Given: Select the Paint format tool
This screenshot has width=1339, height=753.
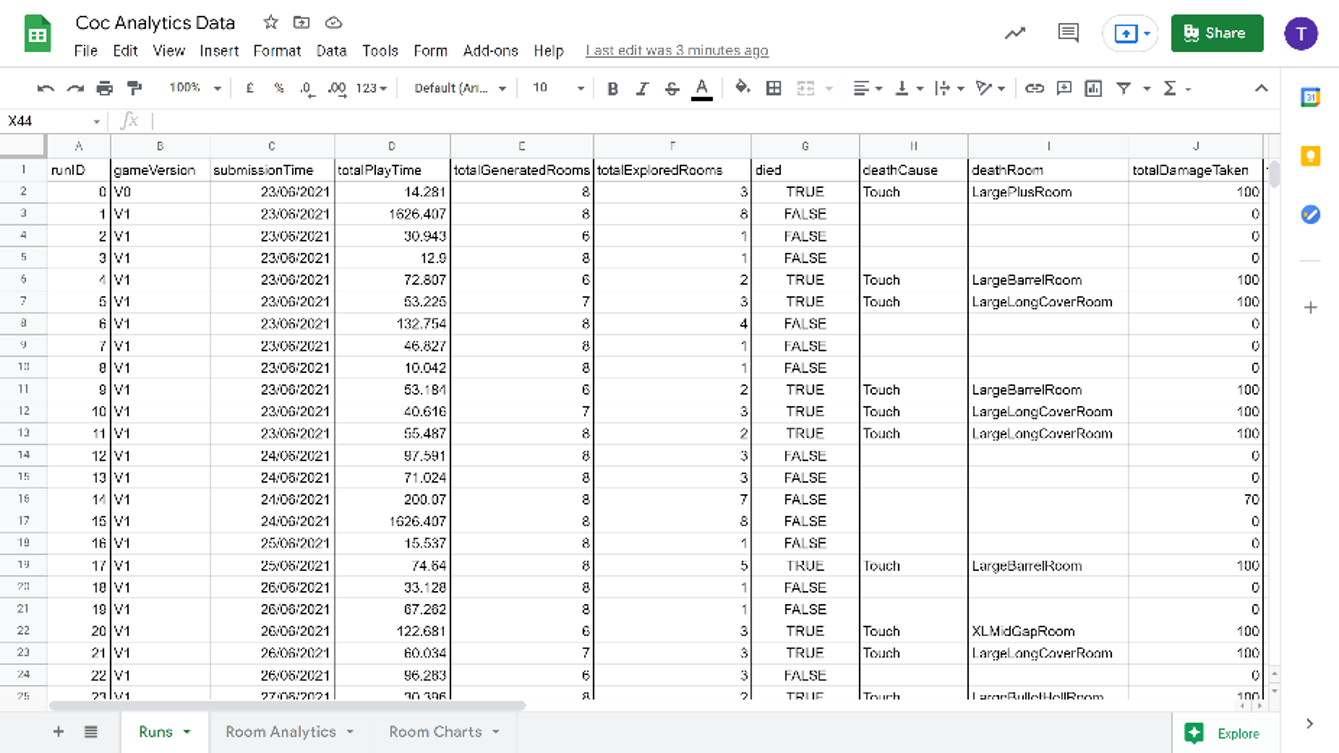Looking at the screenshot, I should point(135,88).
